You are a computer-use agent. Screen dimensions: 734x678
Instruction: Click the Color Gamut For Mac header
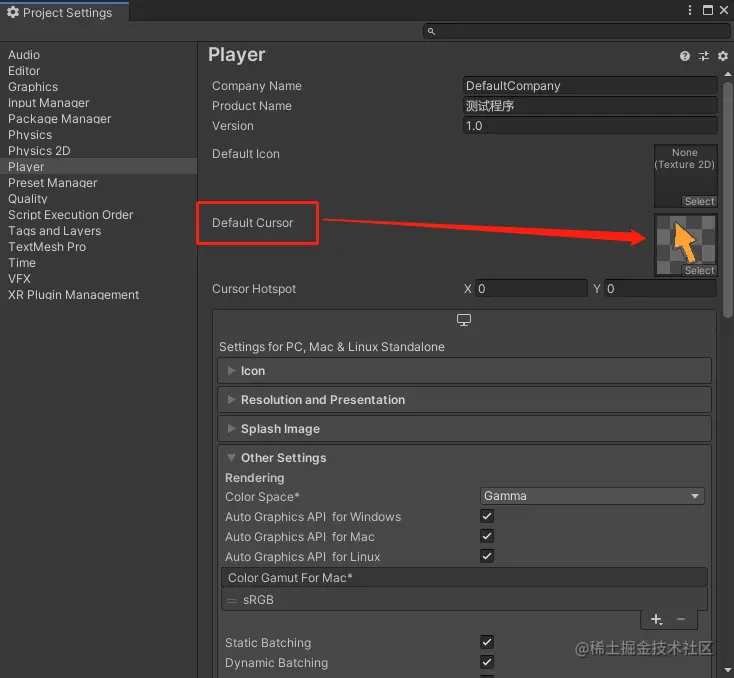[464, 578]
